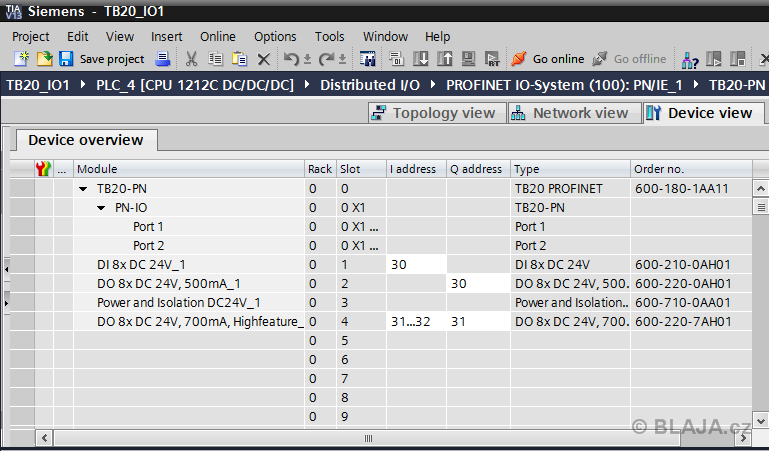
Task: Select the Device overview tab
Action: pyautogui.click(x=86, y=140)
